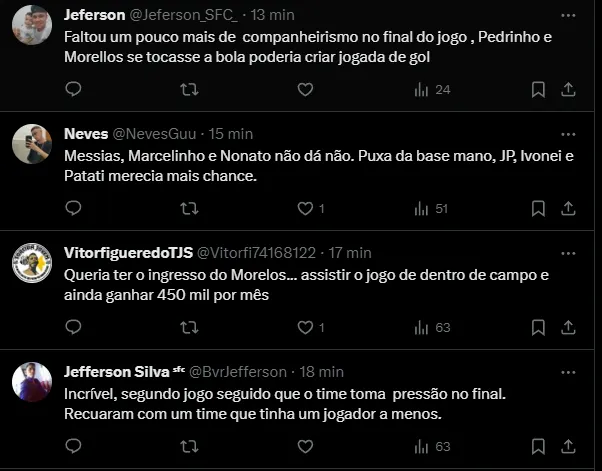Share Jeferson's tweet

point(568,90)
